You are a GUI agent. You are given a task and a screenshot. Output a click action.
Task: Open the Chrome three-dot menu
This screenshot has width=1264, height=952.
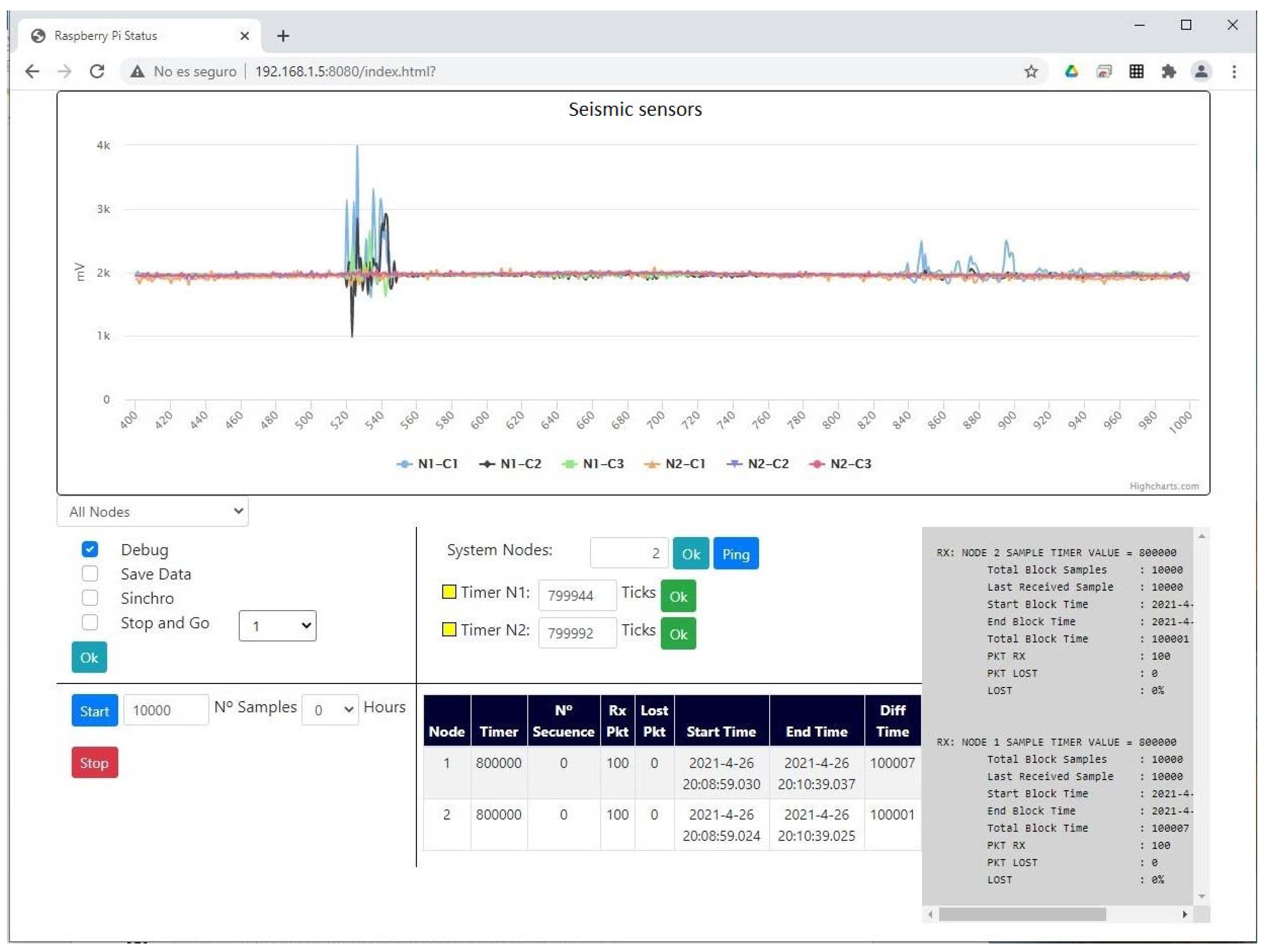[x=1234, y=71]
